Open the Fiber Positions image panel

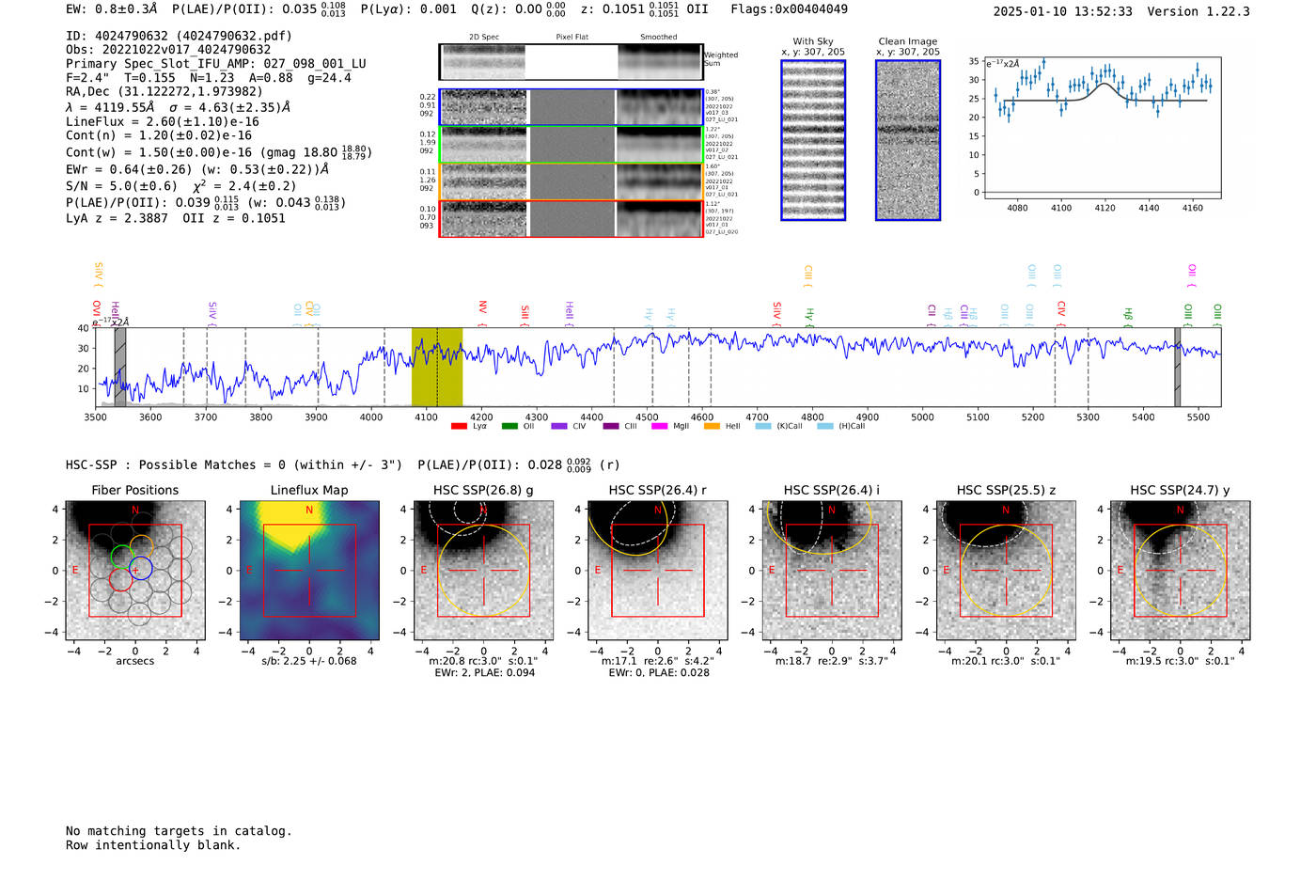tap(135, 571)
